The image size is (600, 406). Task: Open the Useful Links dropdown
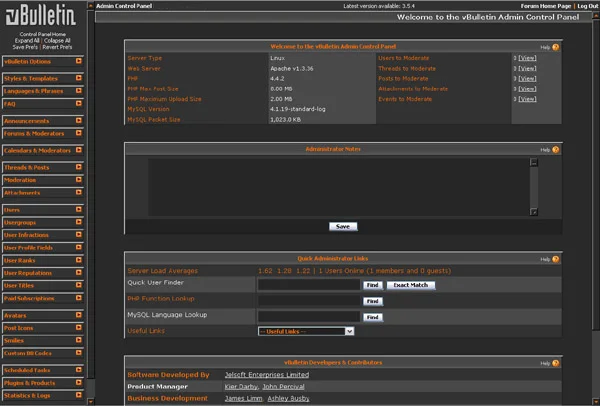coord(306,331)
